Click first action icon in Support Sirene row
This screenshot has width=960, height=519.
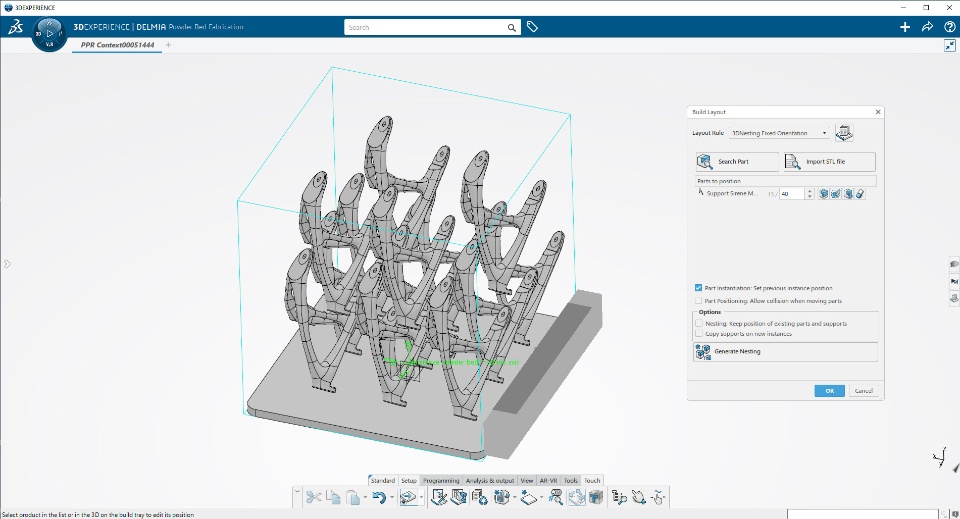click(823, 193)
